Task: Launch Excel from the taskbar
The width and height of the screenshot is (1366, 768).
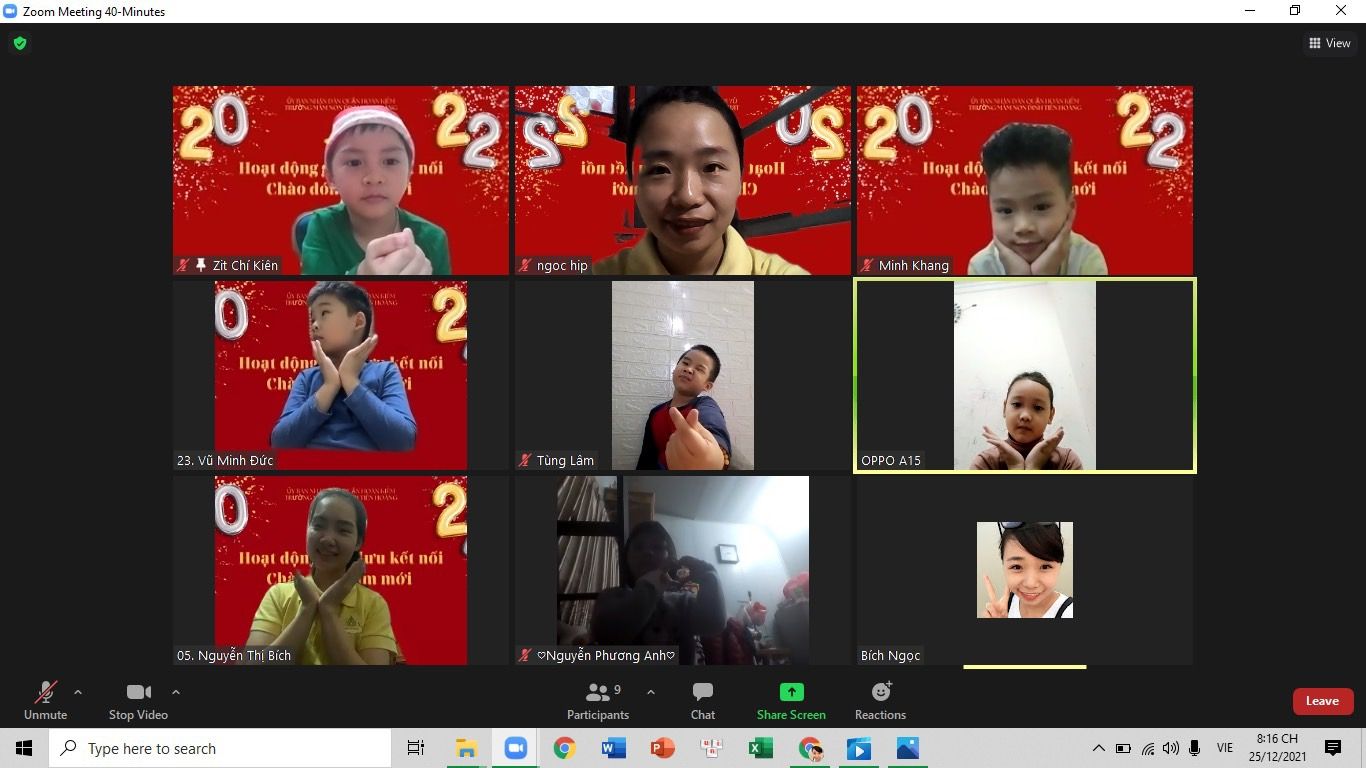Action: [760, 748]
